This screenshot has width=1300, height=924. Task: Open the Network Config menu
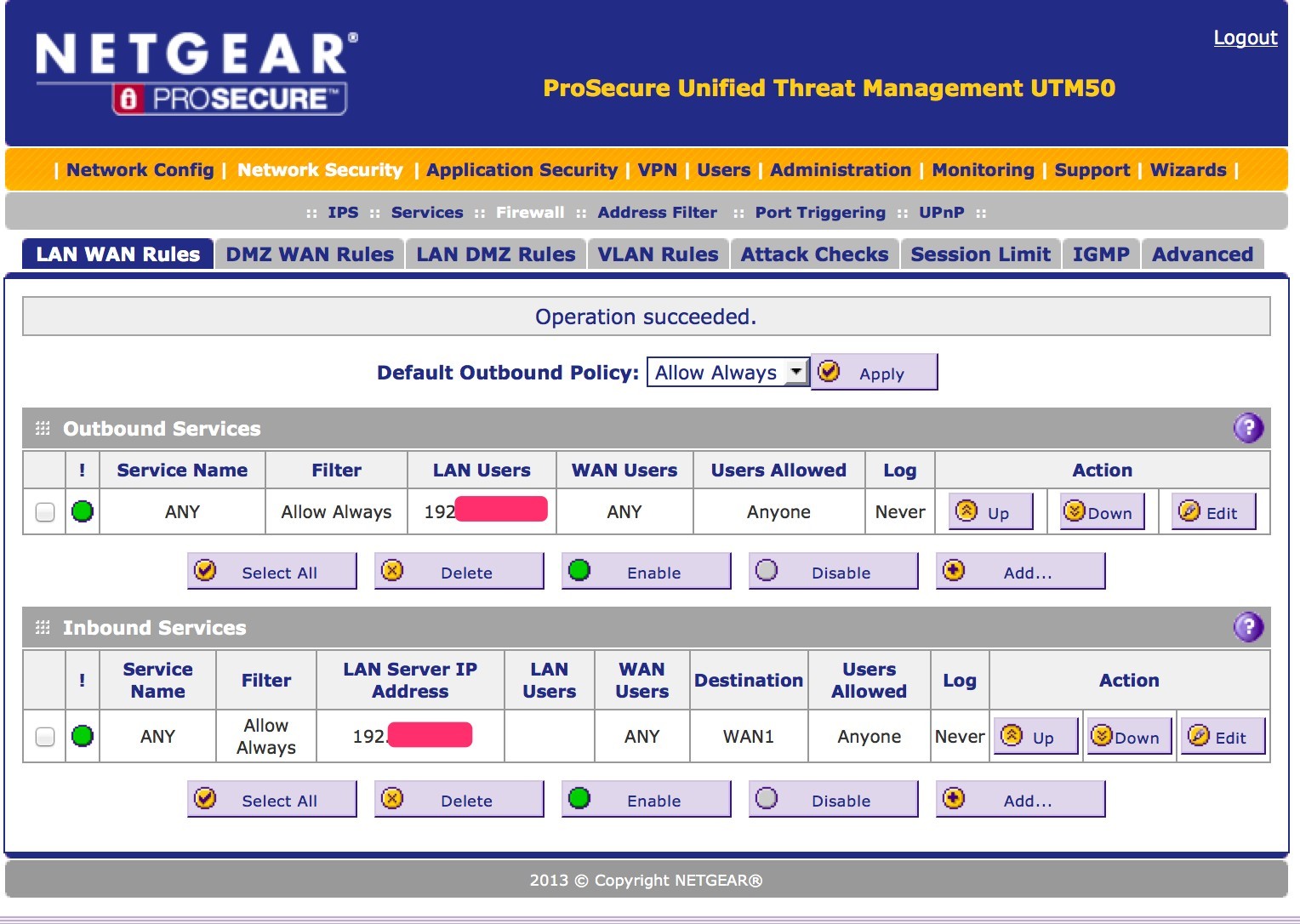pos(140,169)
